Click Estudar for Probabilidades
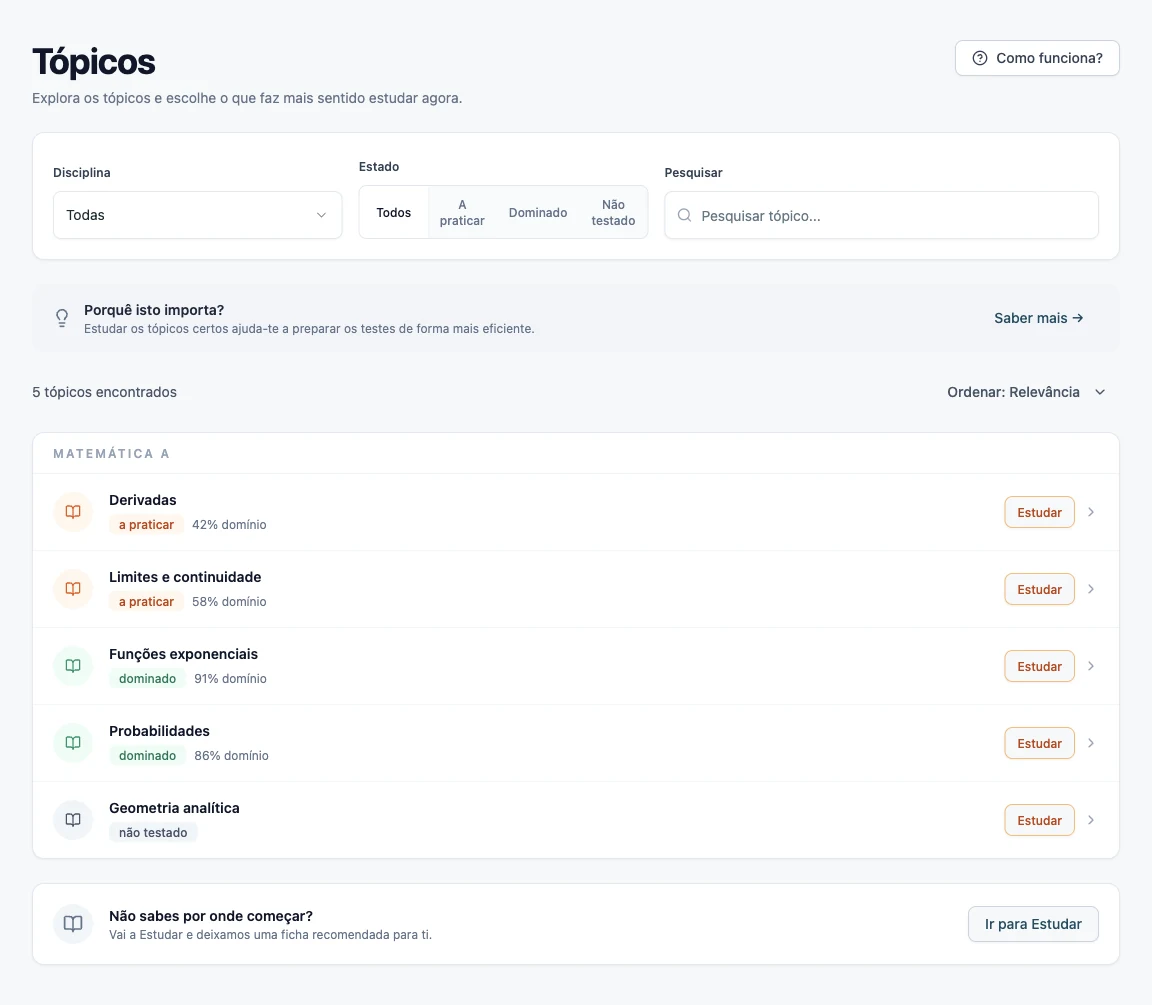This screenshot has width=1152, height=1005. point(1040,743)
